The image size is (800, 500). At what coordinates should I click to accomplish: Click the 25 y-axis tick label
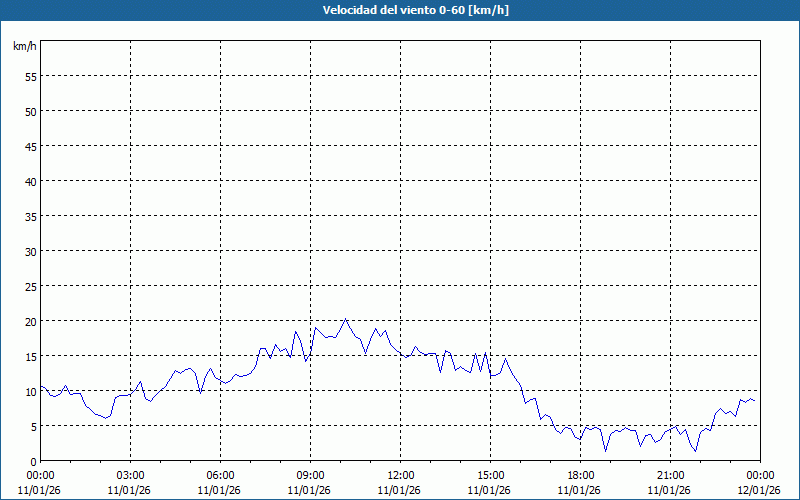tap(30, 286)
